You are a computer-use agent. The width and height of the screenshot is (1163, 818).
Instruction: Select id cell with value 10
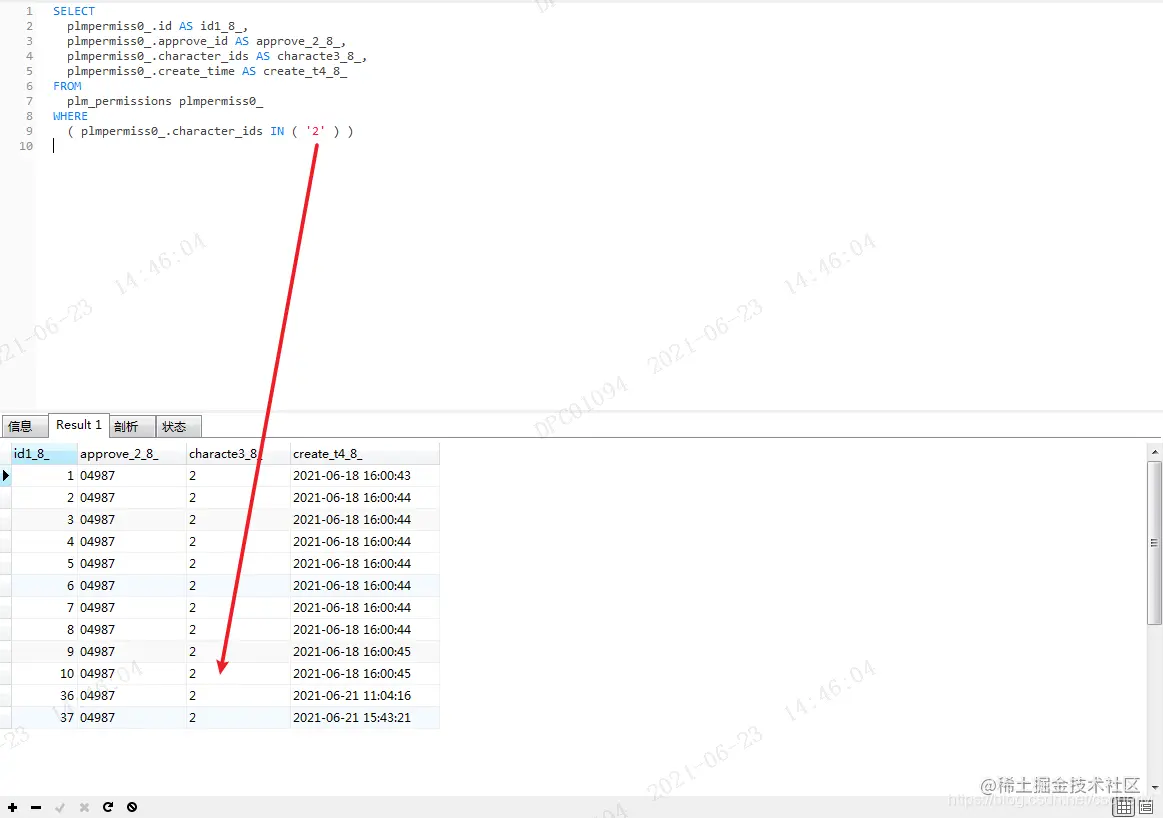(x=44, y=673)
